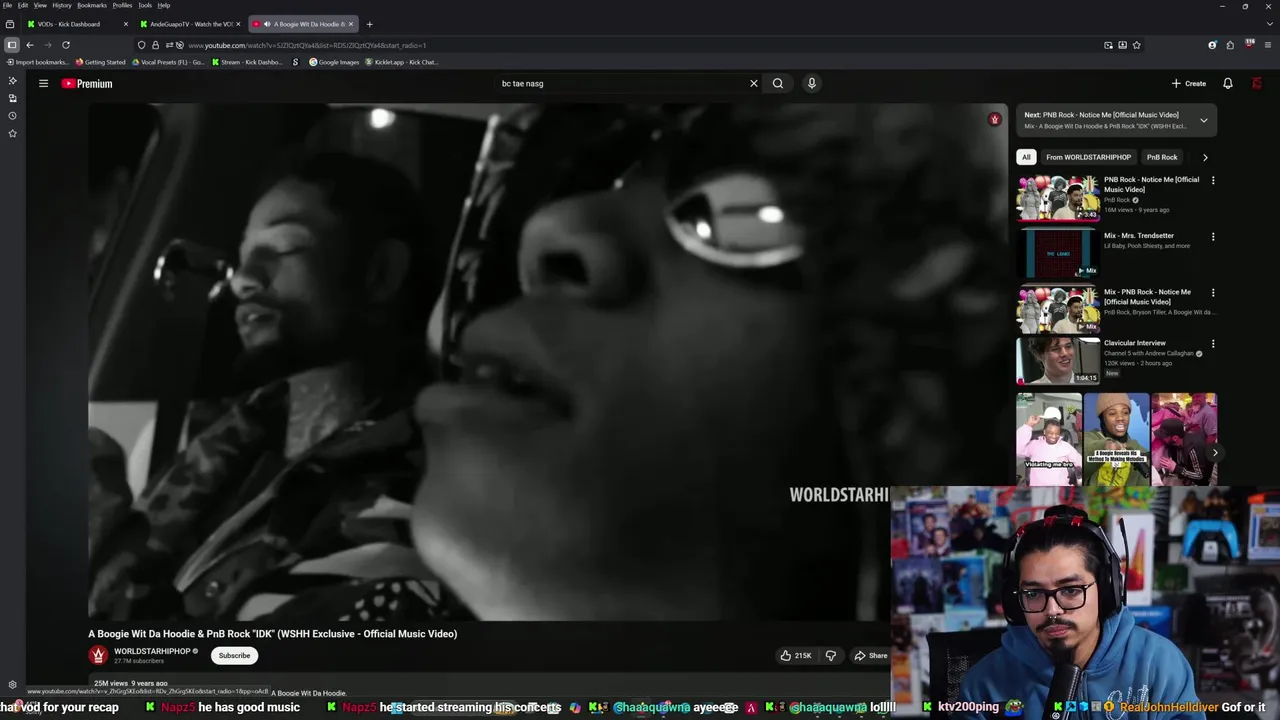Open options for Clavicular Interview
1280x720 pixels.
(x=1213, y=344)
